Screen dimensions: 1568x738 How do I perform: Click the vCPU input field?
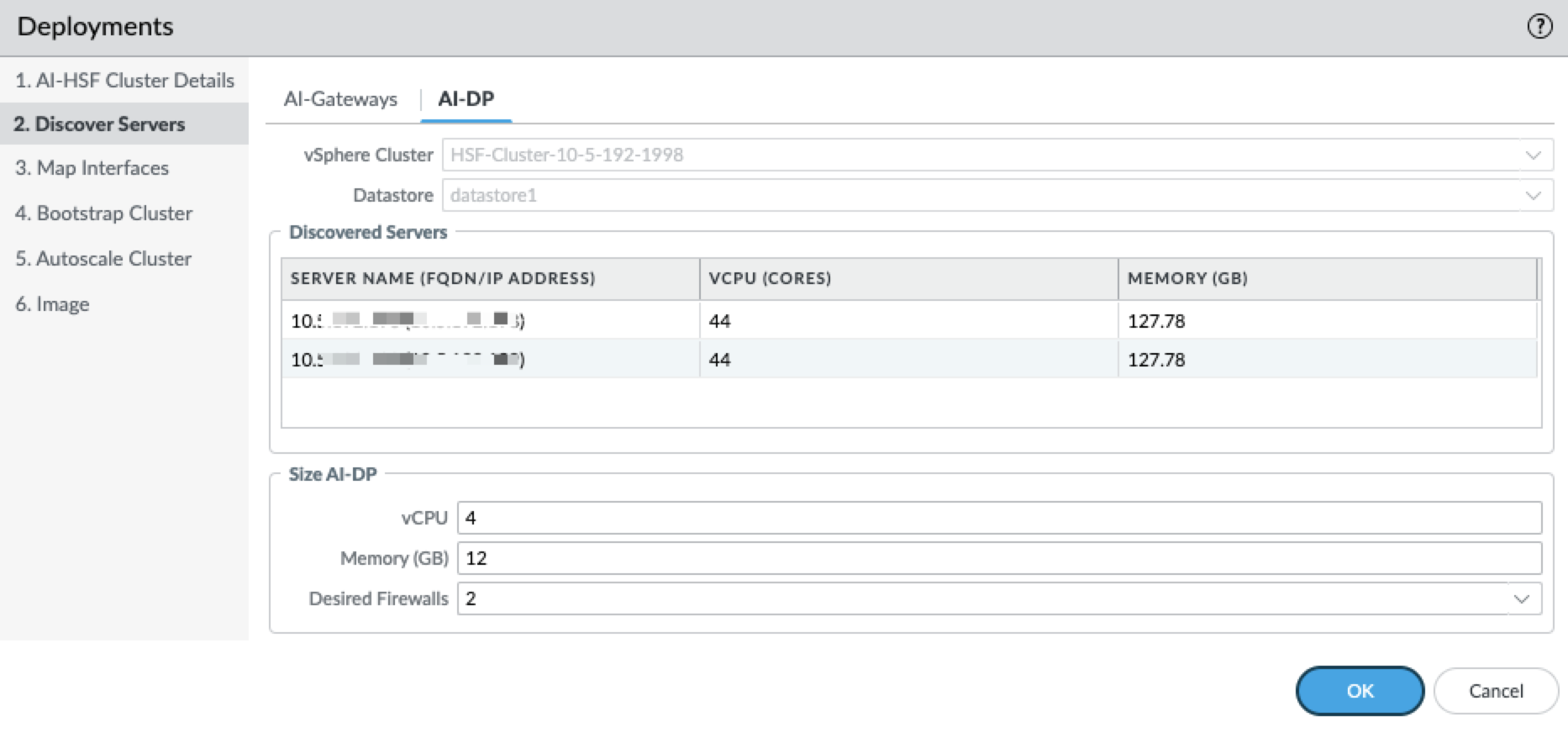(998, 518)
